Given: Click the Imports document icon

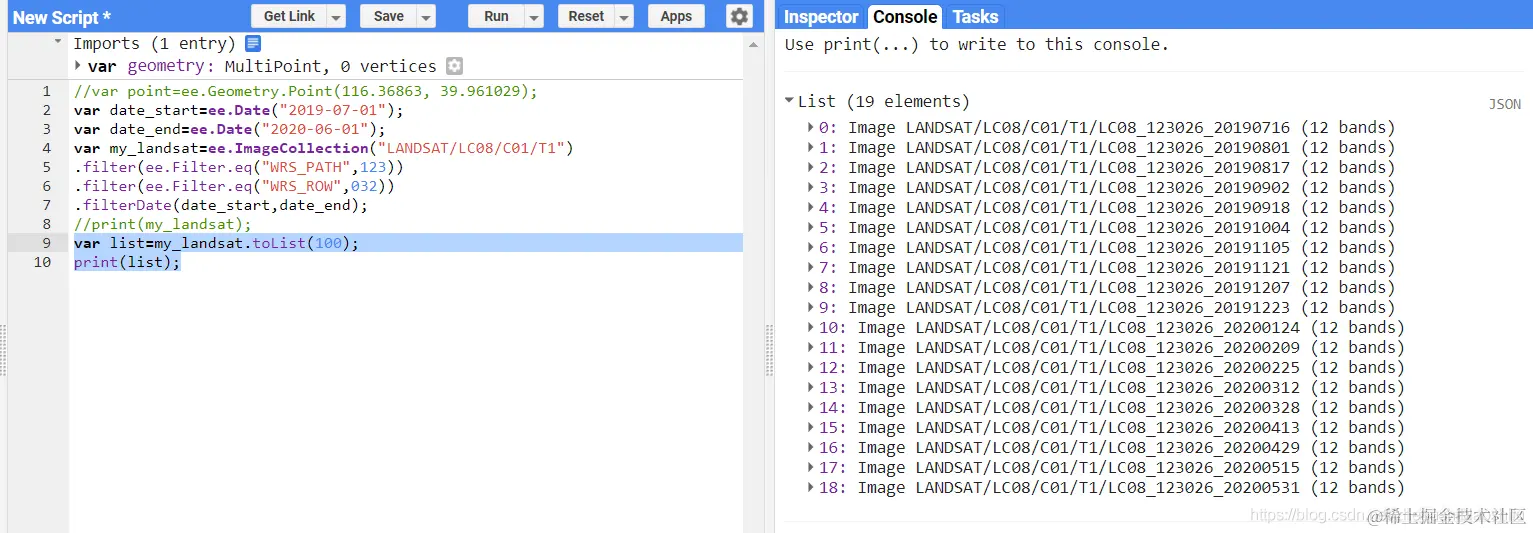Looking at the screenshot, I should point(253,43).
